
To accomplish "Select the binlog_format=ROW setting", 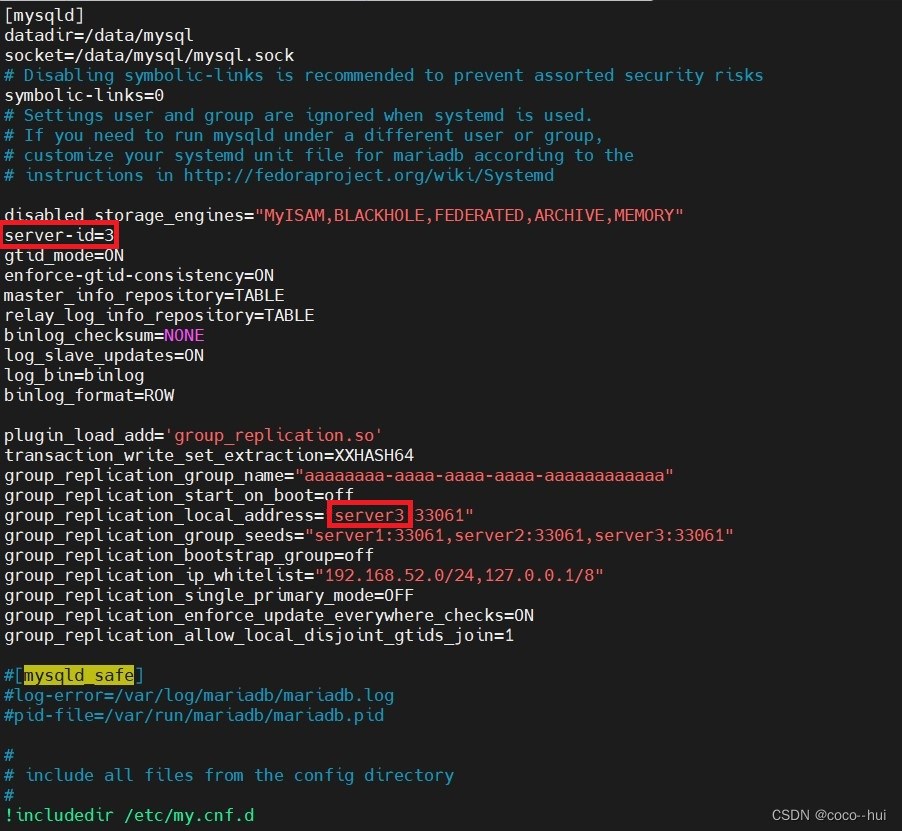I will tap(90, 395).
